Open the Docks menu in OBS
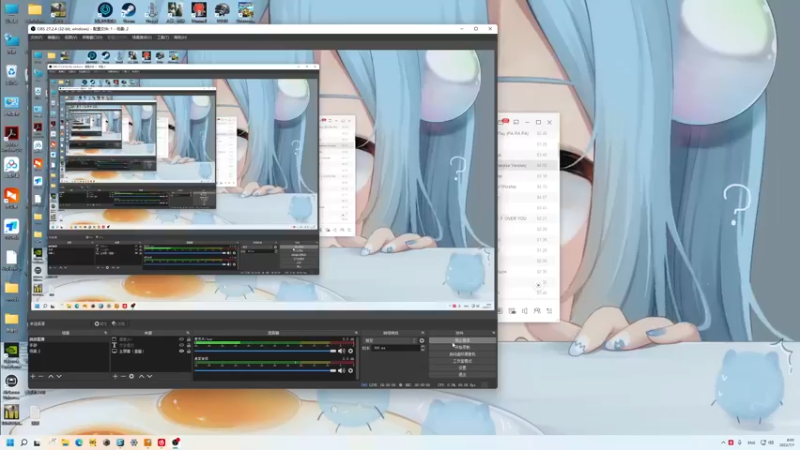The width and height of the screenshot is (800, 450). [92, 37]
